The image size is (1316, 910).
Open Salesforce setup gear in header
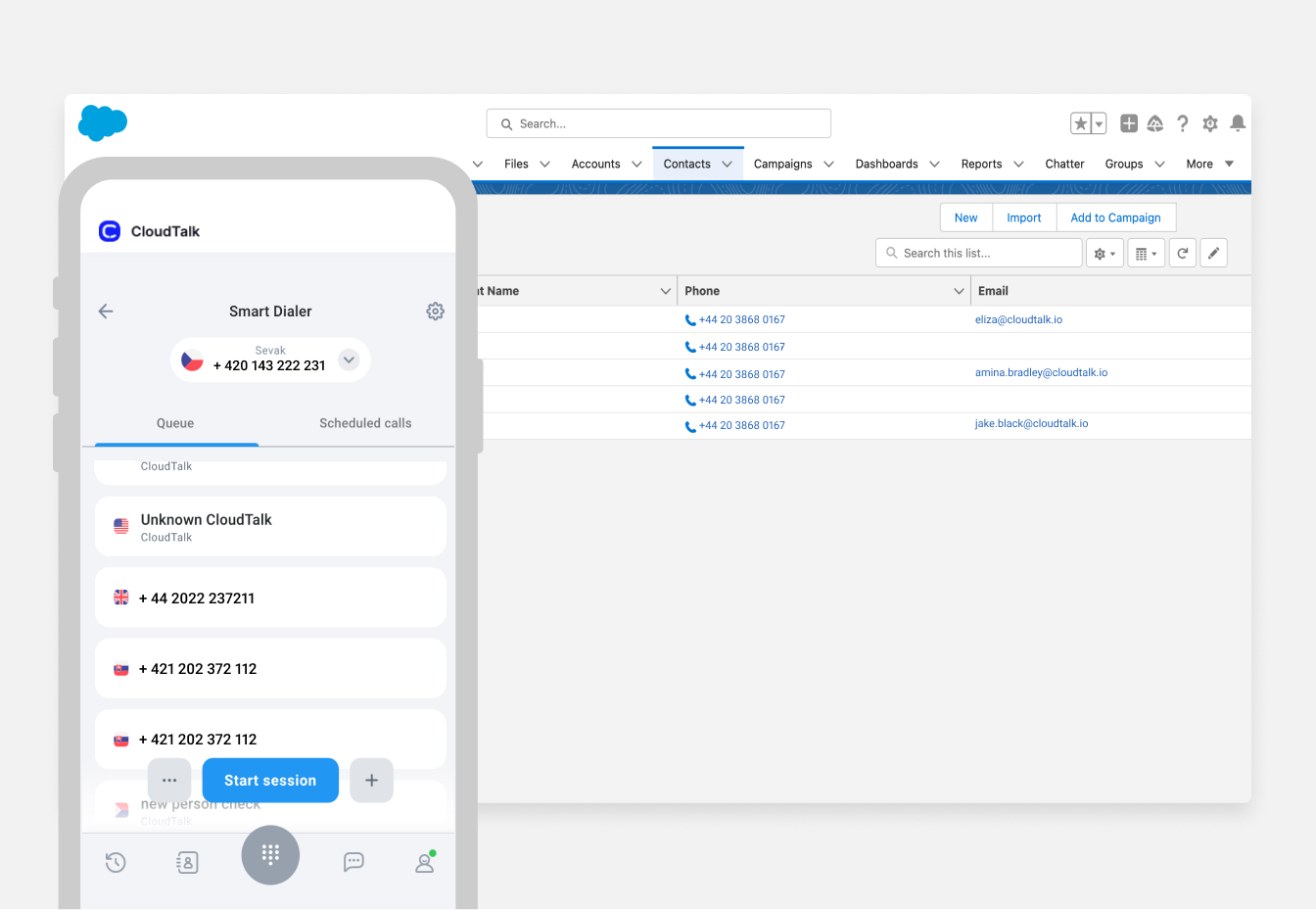[x=1210, y=123]
